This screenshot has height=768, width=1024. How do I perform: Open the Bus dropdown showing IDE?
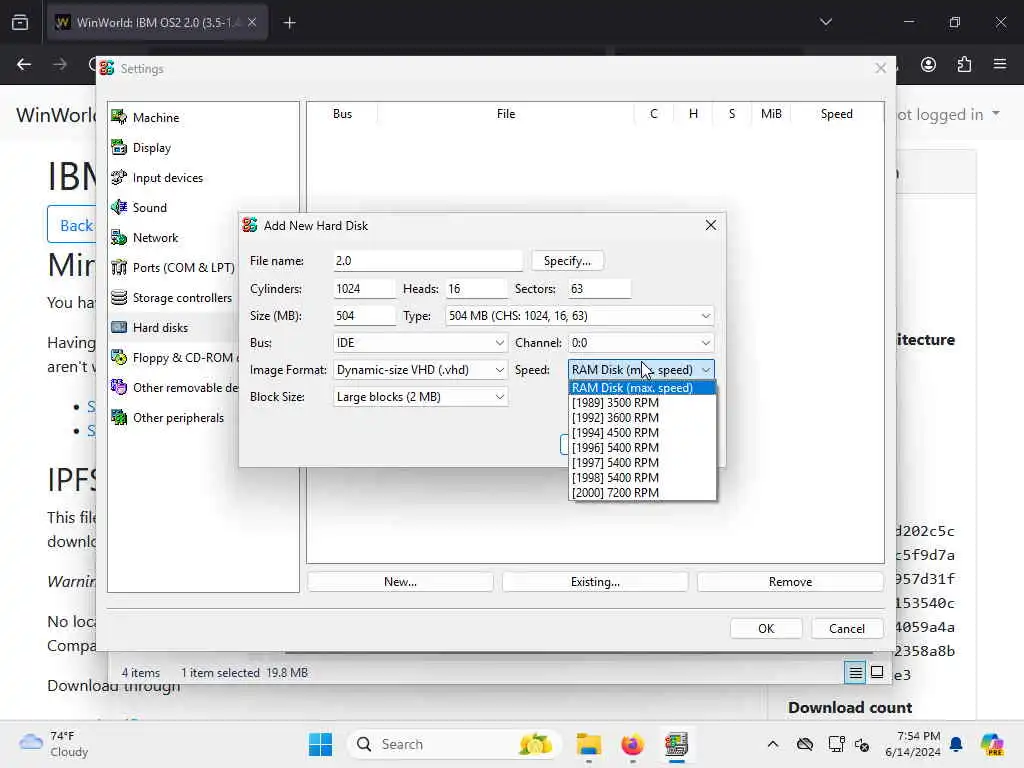click(421, 343)
